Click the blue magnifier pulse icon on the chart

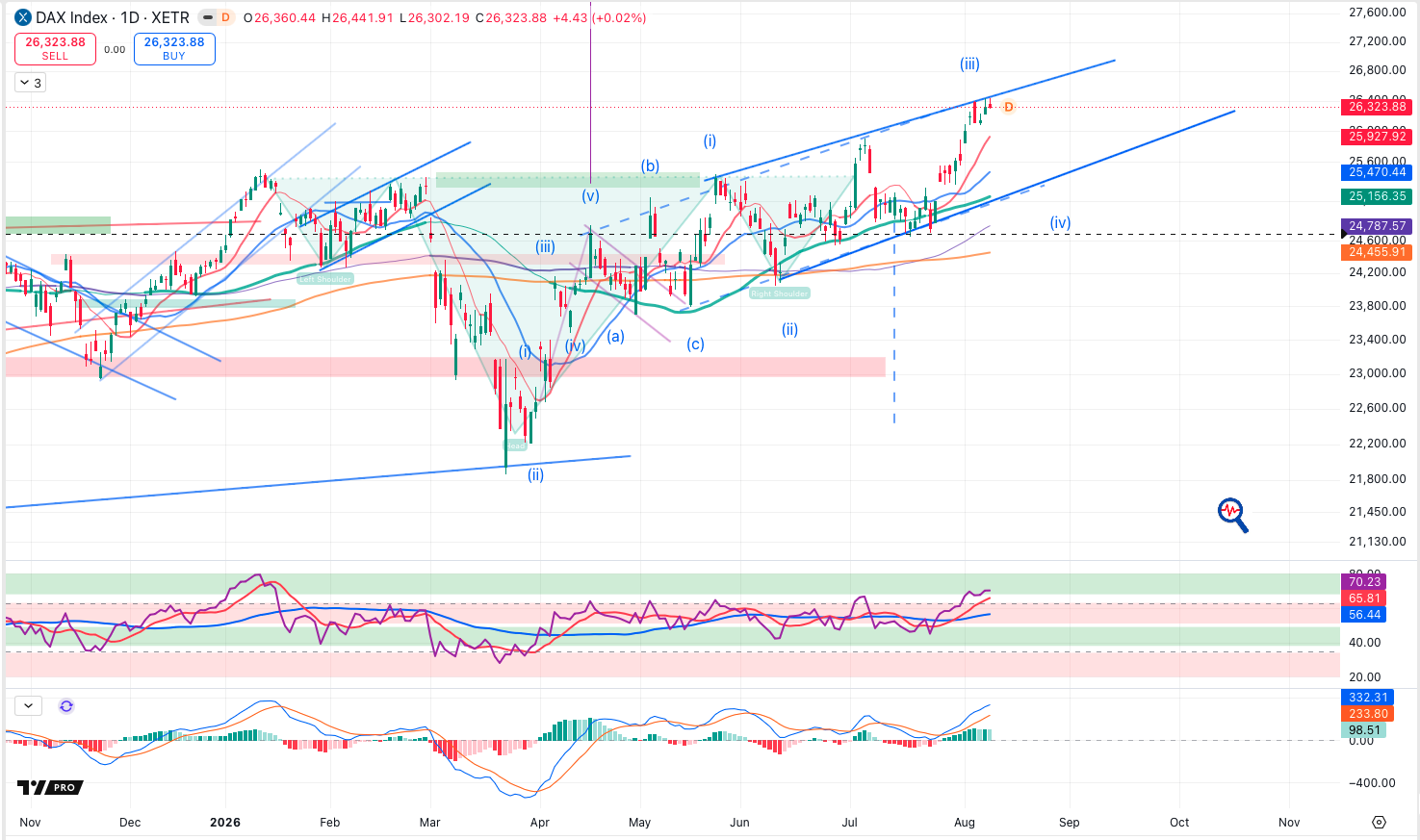(1232, 515)
